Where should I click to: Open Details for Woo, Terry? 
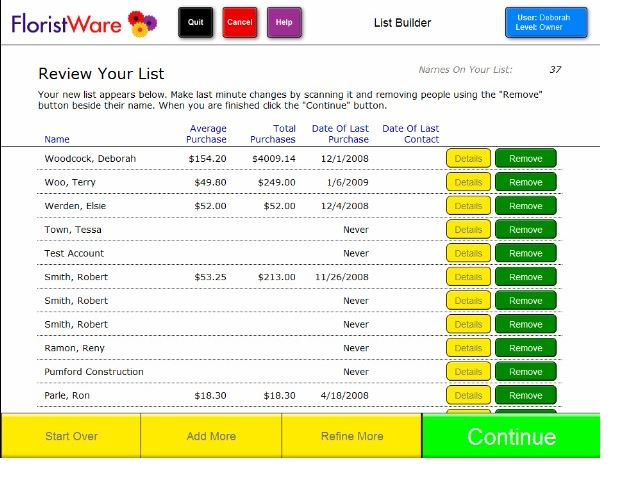click(x=468, y=182)
